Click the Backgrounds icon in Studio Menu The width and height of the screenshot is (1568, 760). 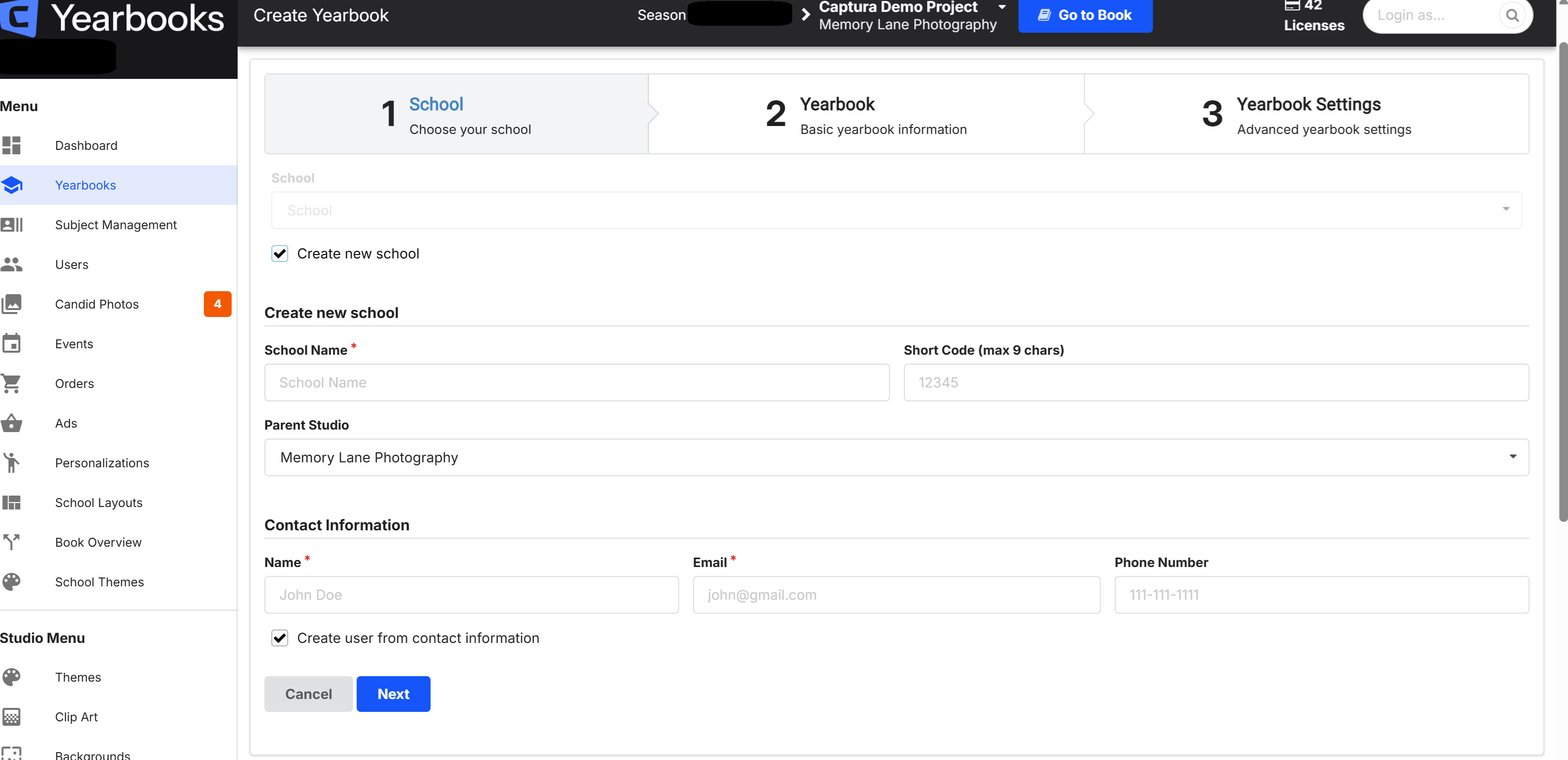click(11, 754)
